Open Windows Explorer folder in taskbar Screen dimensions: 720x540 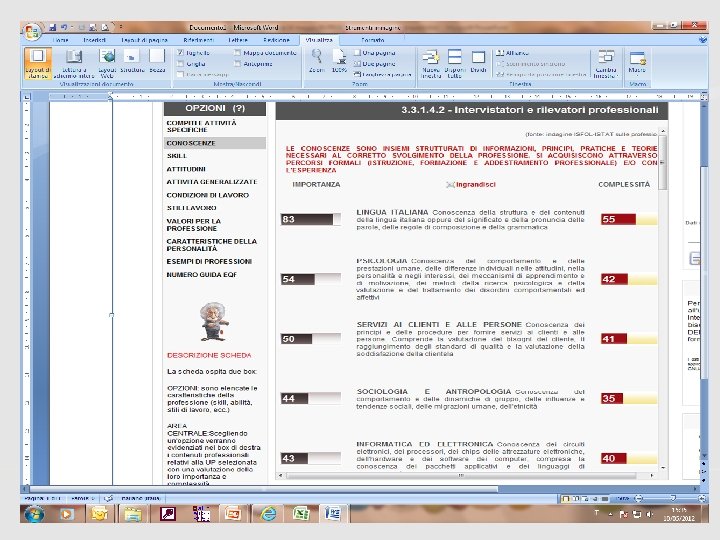click(133, 513)
